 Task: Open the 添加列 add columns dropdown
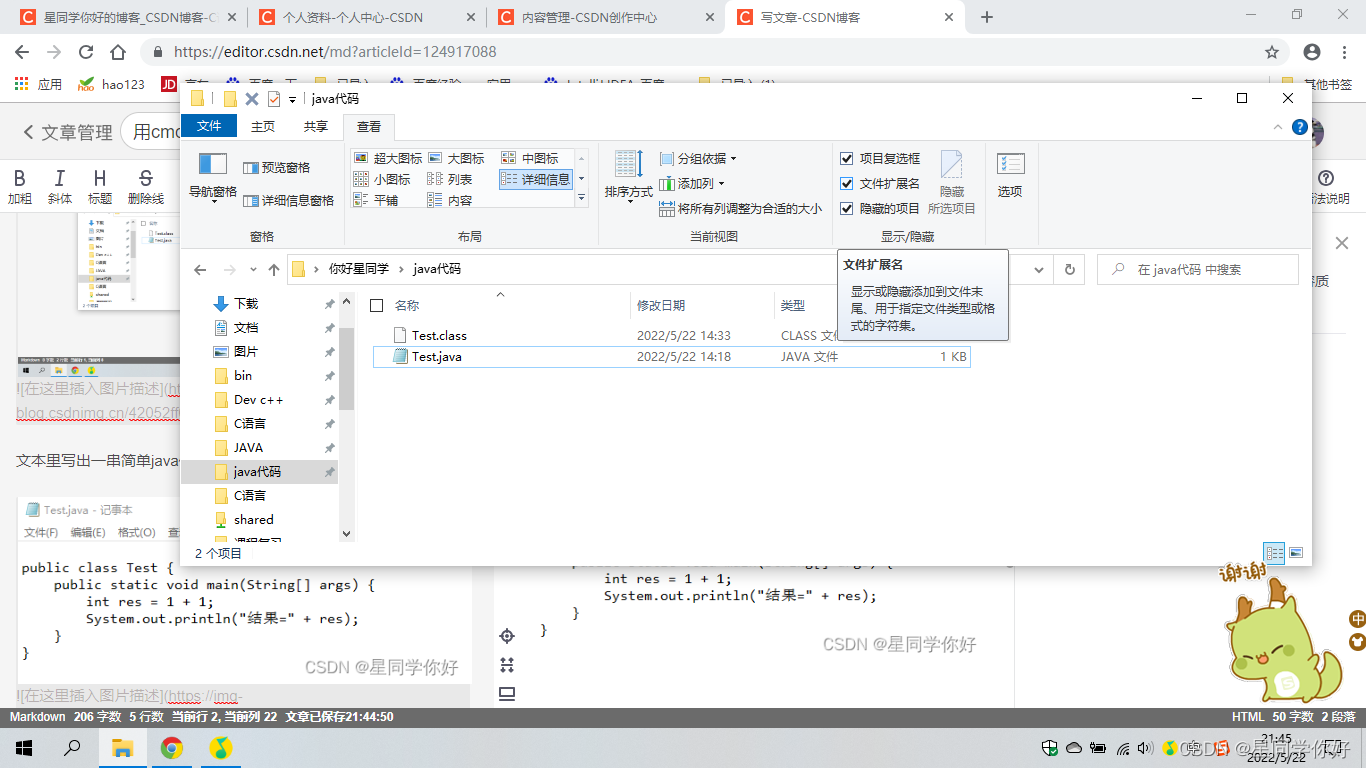692,183
